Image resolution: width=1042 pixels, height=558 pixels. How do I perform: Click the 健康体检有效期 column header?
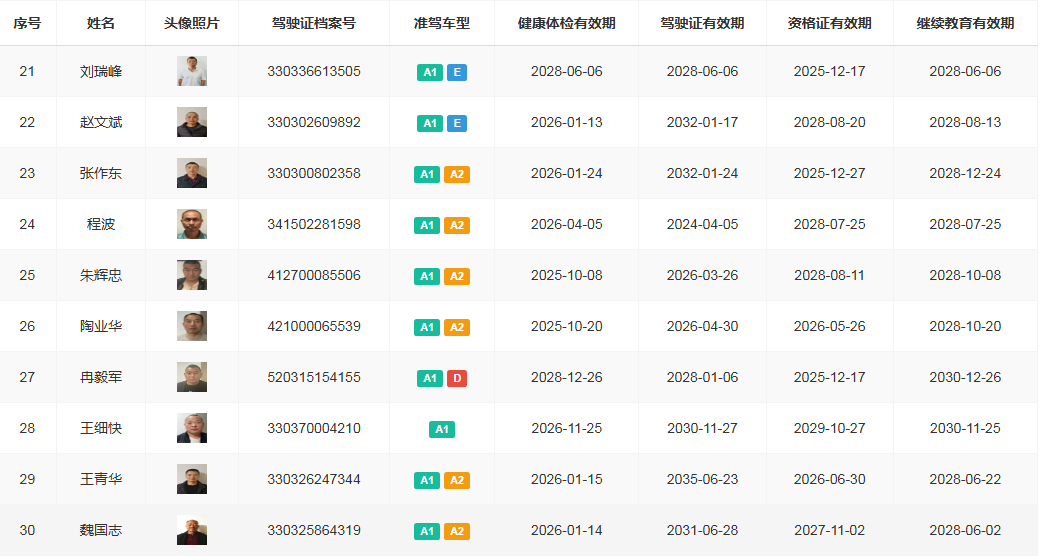(x=566, y=23)
